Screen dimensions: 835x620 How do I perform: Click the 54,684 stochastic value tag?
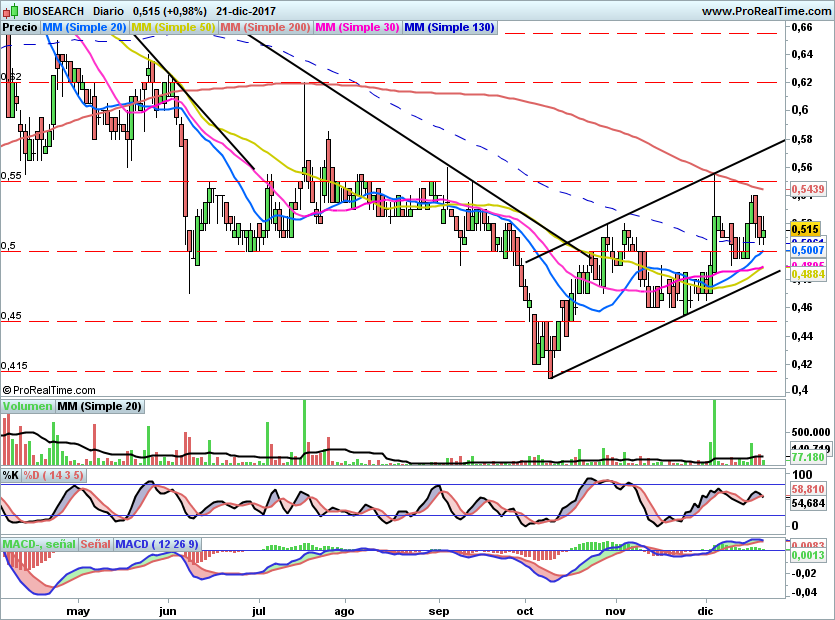point(808,503)
